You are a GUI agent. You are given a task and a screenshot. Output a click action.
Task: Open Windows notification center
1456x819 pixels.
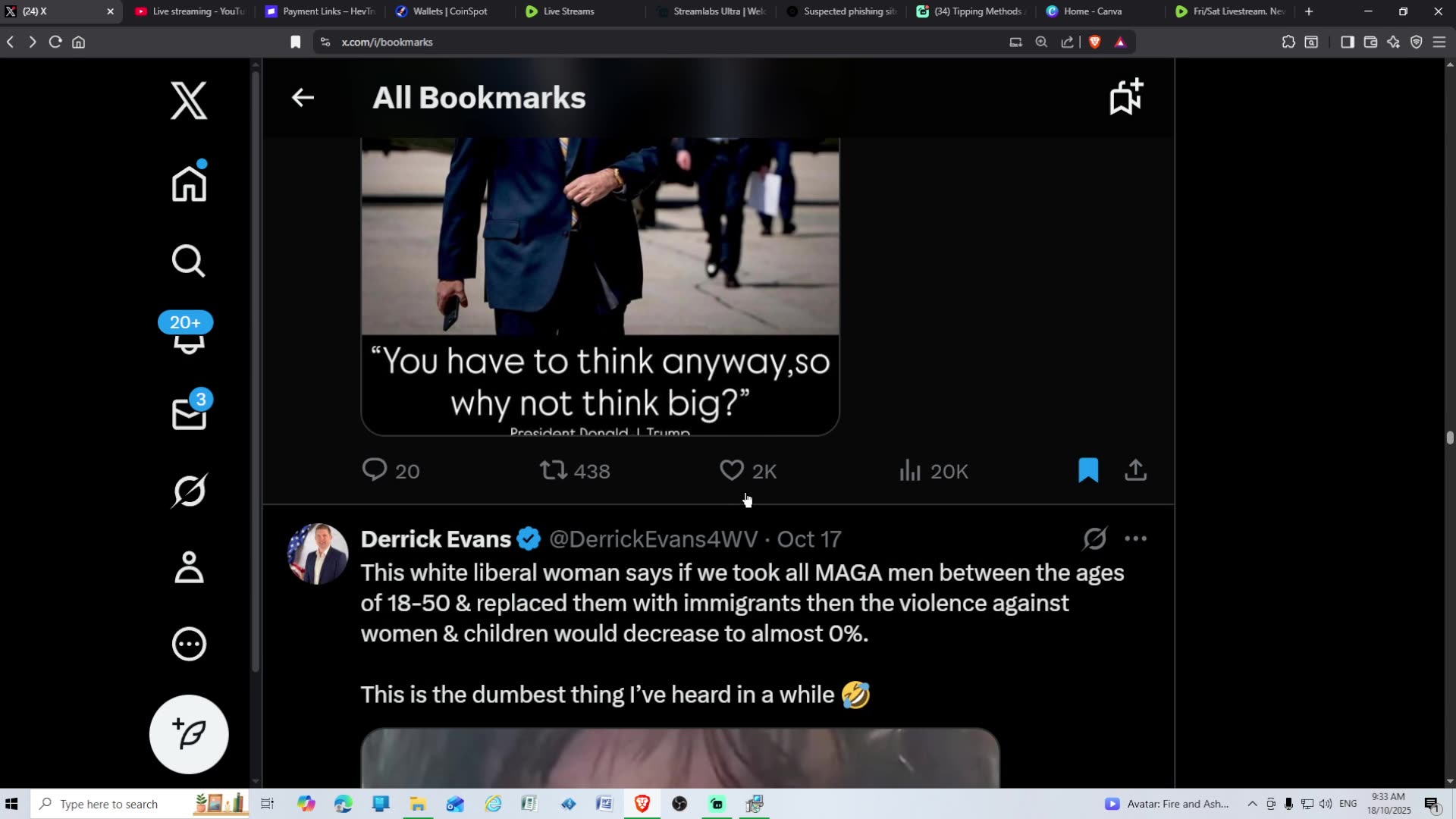pyautogui.click(x=1432, y=805)
